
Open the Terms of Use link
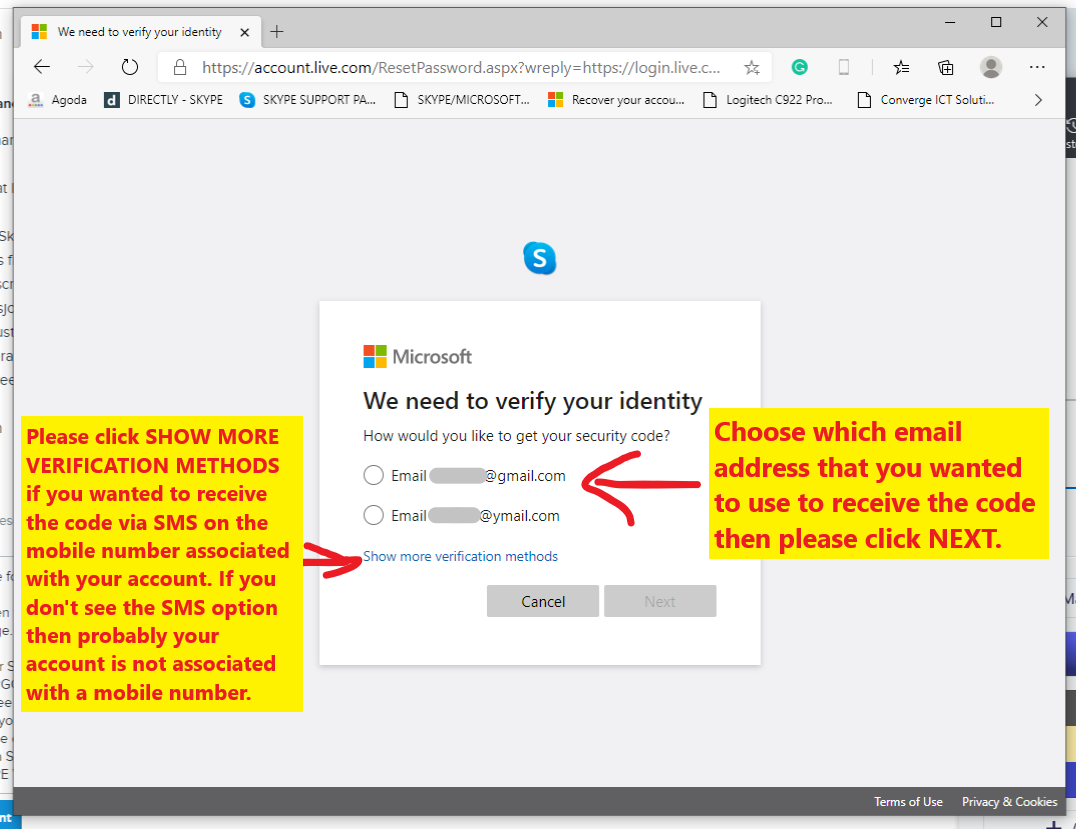pyautogui.click(x=908, y=802)
